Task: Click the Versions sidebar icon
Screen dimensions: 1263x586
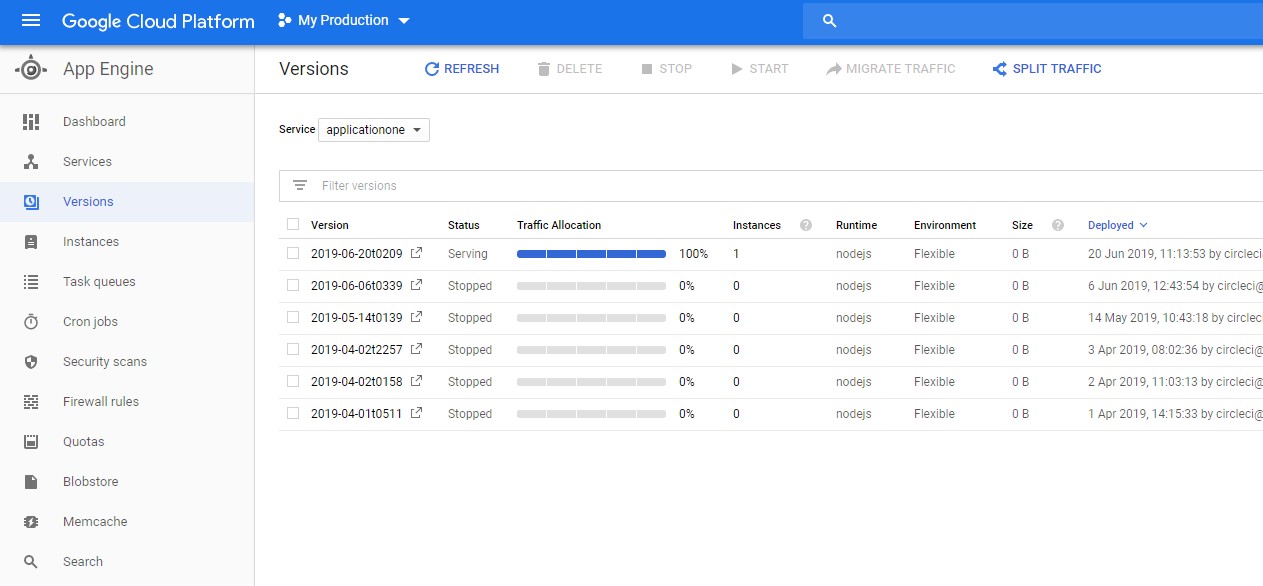Action: [31, 202]
